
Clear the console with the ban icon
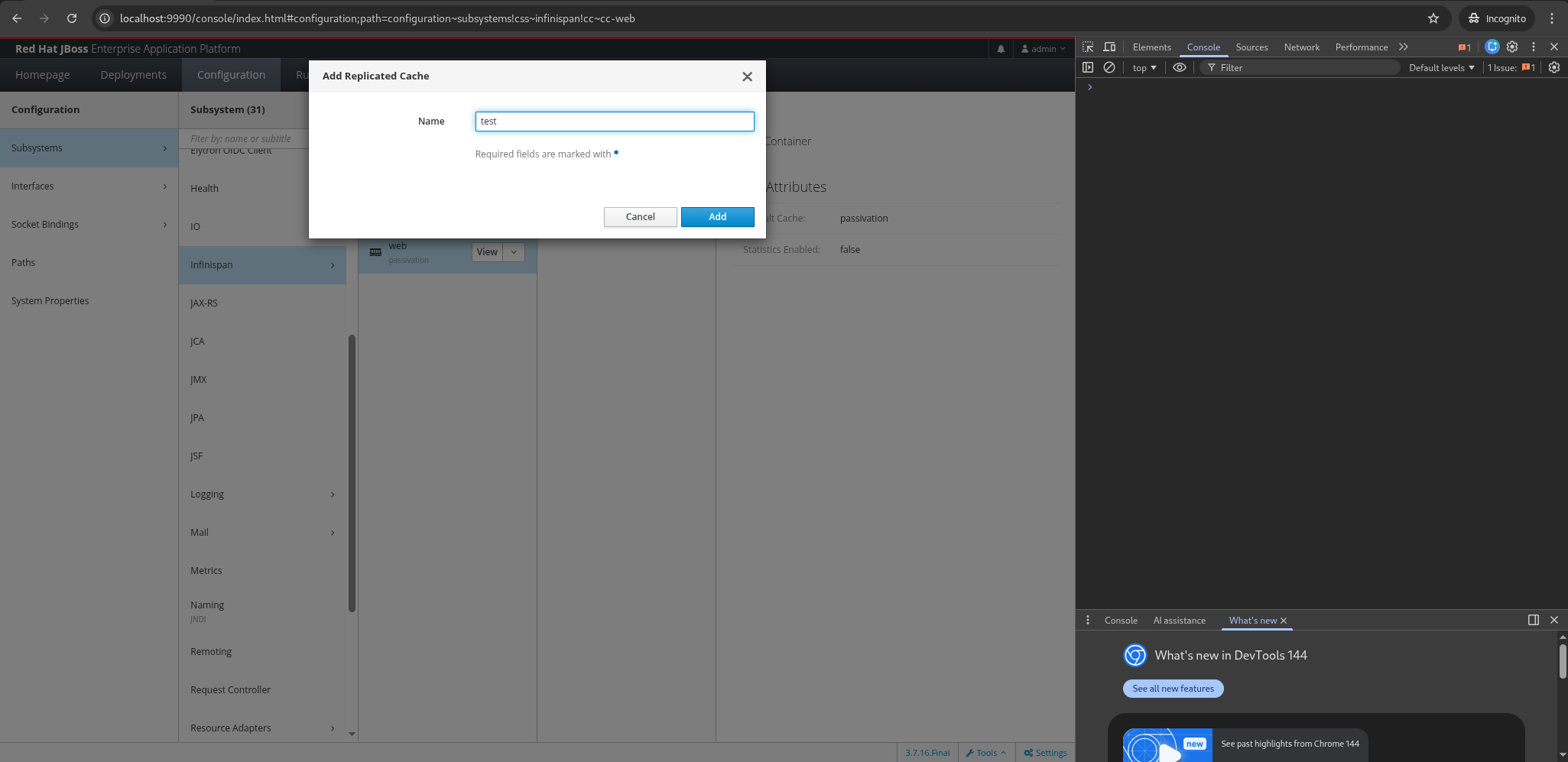[1109, 67]
